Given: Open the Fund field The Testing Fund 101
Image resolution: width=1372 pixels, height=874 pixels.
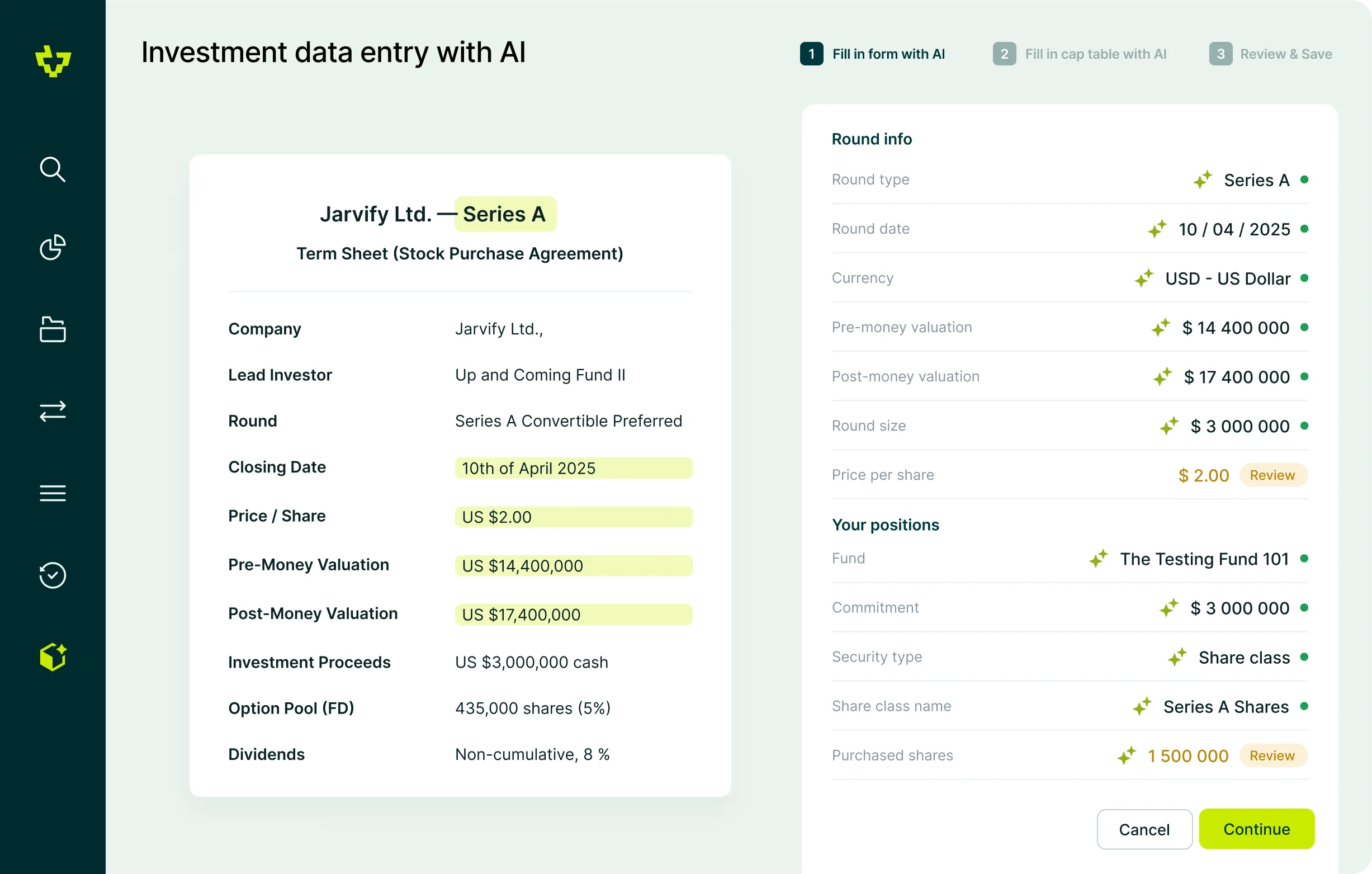Looking at the screenshot, I should point(1070,559).
